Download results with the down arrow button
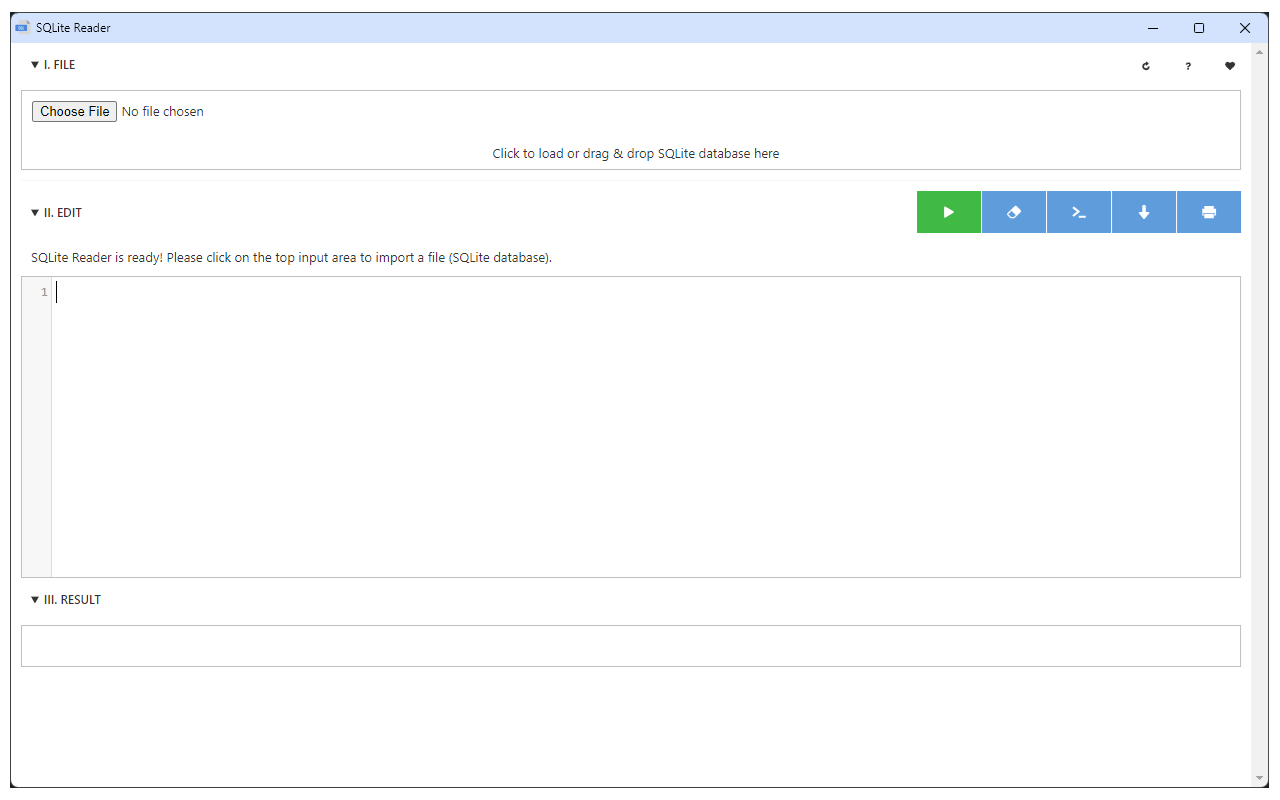This screenshot has width=1280, height=800. 1144,212
